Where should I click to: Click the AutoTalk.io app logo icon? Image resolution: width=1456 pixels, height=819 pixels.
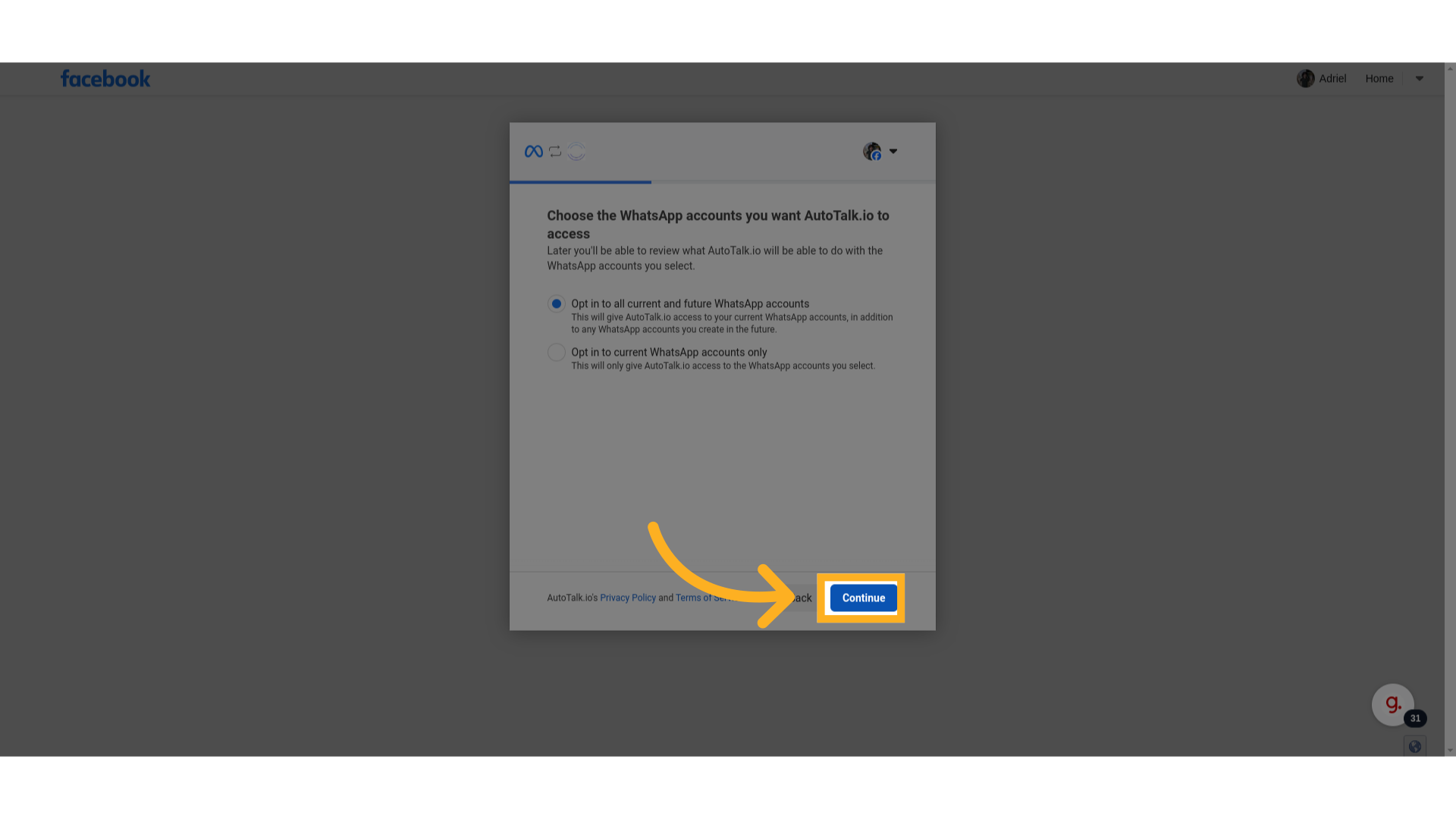[576, 152]
